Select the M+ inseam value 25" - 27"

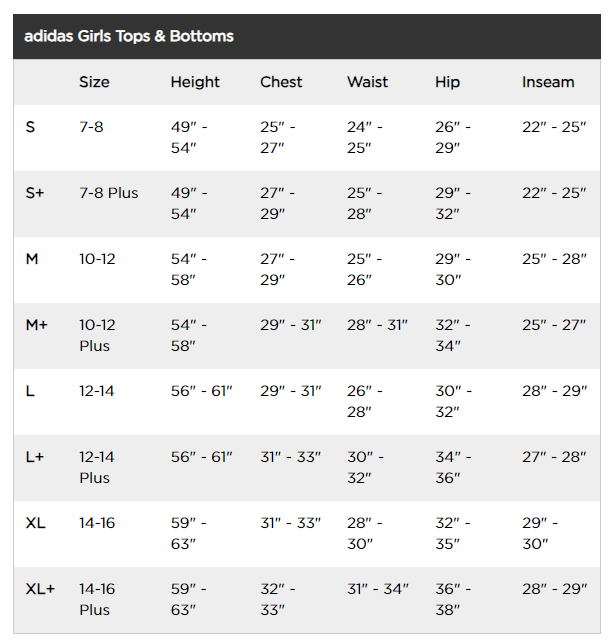point(554,325)
